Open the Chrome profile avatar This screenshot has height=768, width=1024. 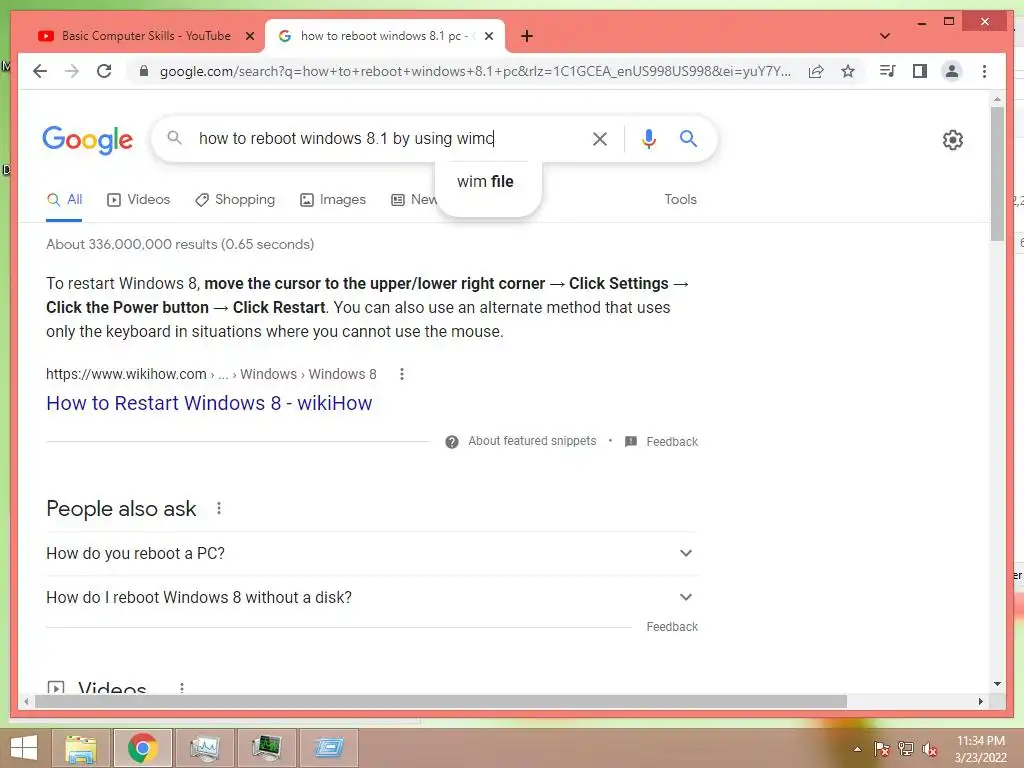[x=952, y=71]
